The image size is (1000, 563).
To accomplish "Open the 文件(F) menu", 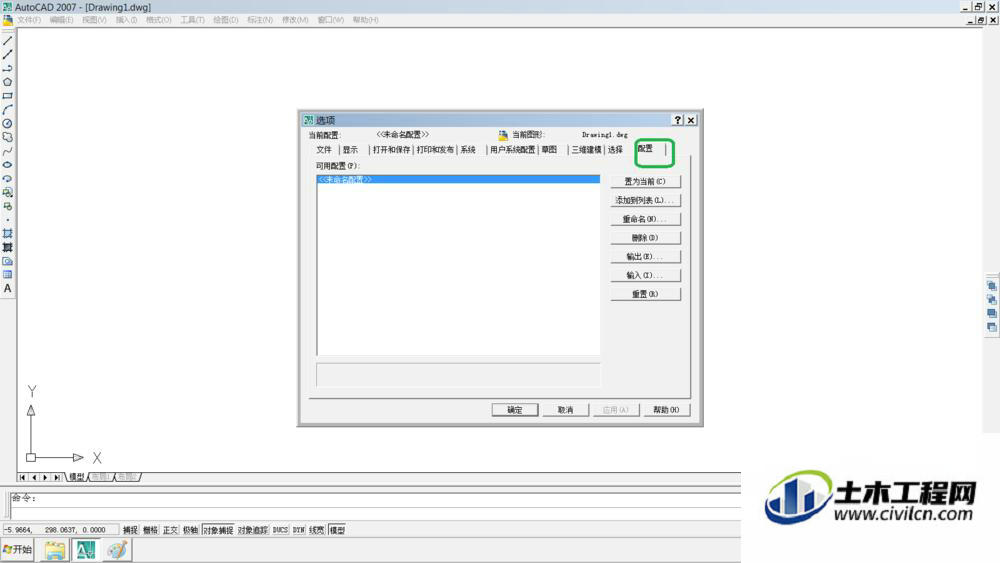I will point(29,20).
